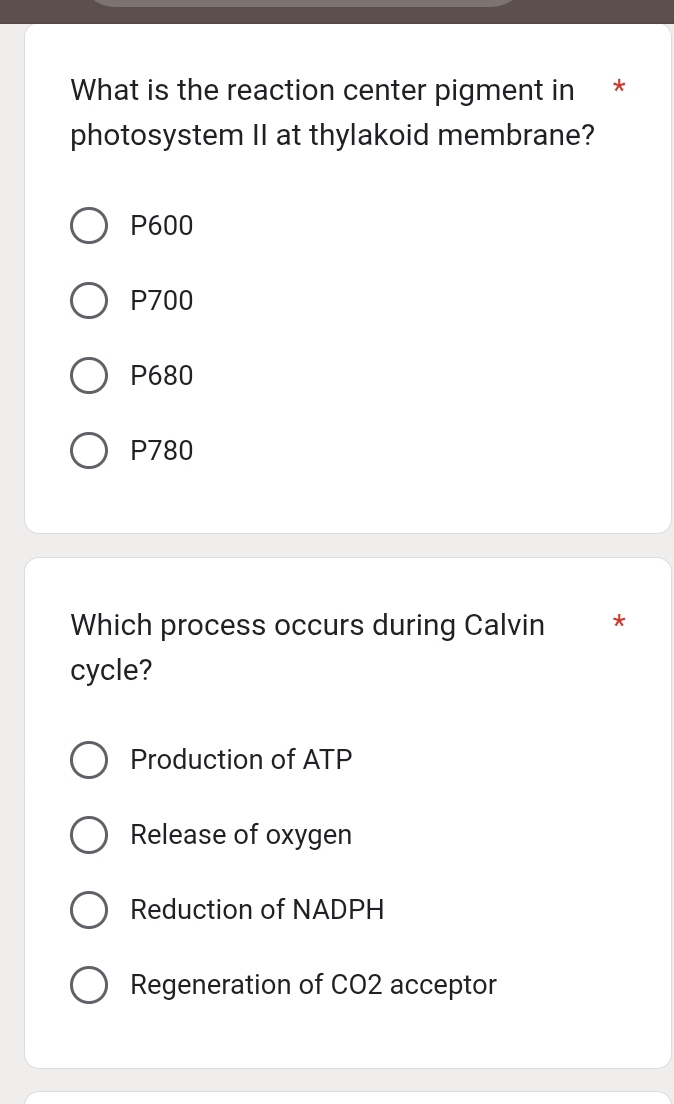
Task: Select the P780 answer option
Action: [x=89, y=450]
